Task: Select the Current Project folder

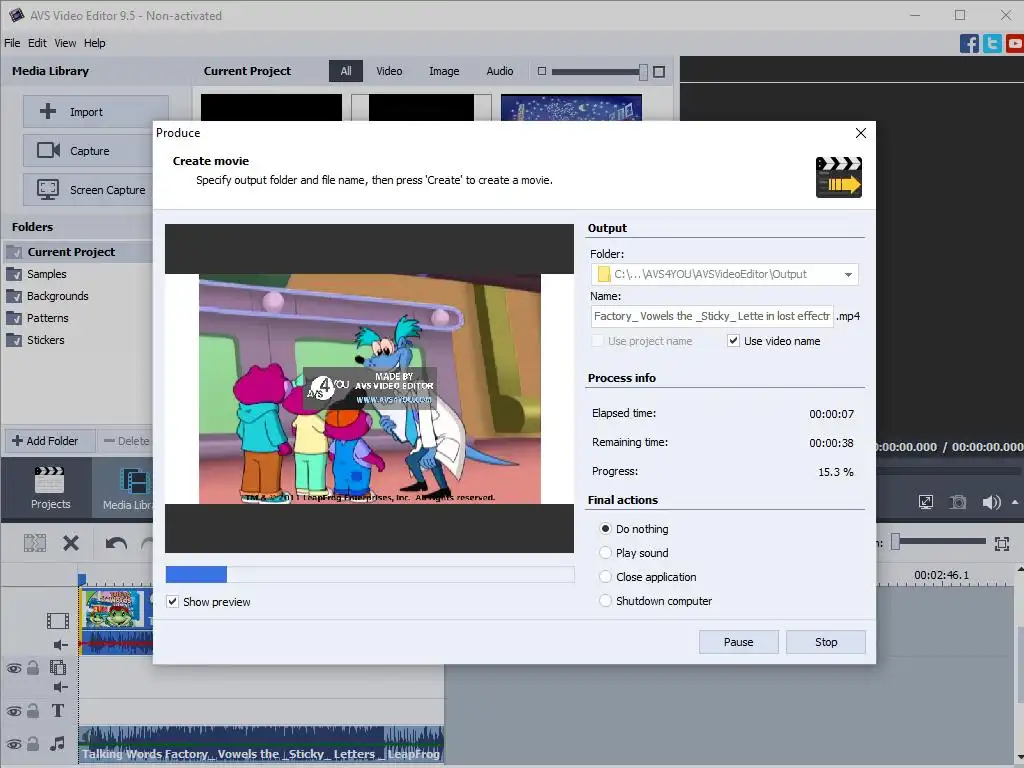Action: (x=77, y=252)
